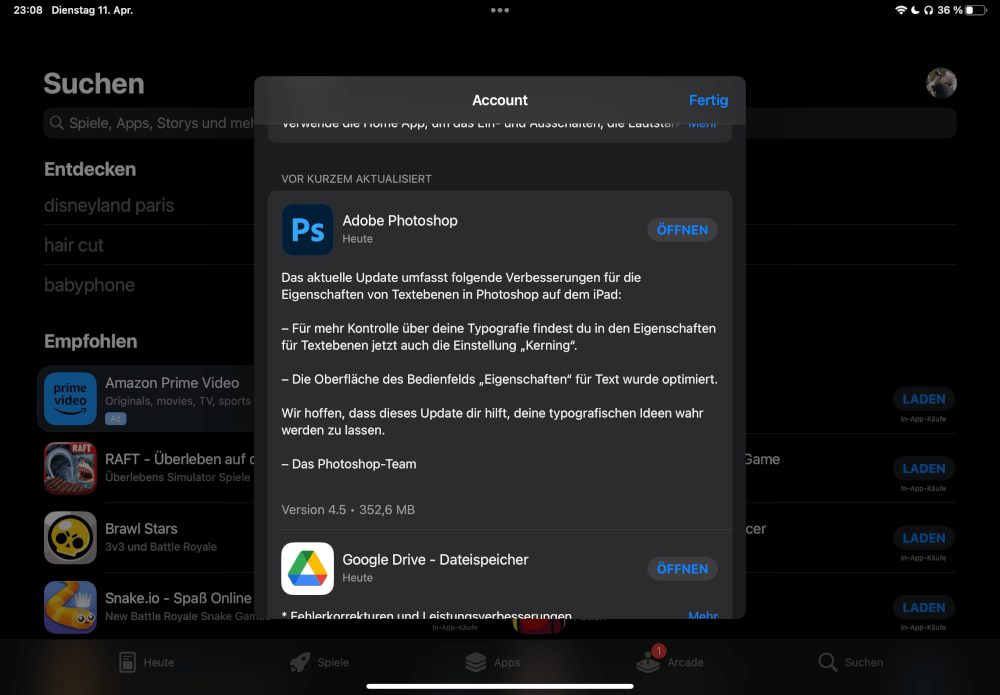Screen dimensions: 1000x695
Task: Tap the profile avatar picture
Action: [x=941, y=83]
